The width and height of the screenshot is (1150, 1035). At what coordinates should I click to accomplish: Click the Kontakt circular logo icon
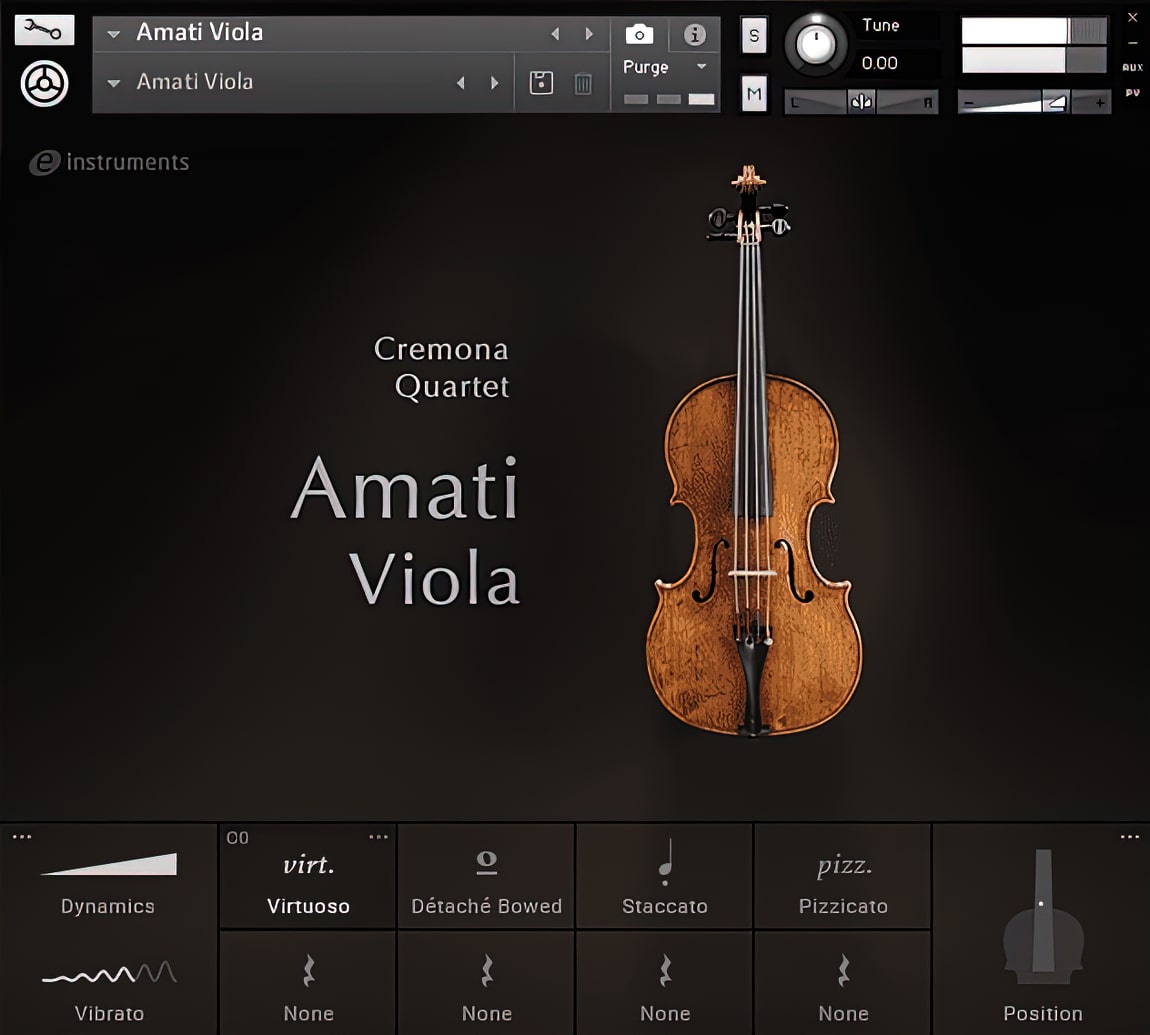click(x=44, y=84)
